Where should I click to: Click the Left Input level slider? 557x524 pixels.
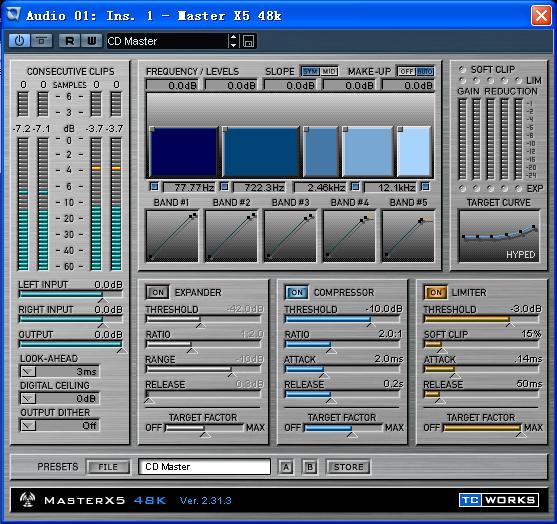(x=71, y=294)
